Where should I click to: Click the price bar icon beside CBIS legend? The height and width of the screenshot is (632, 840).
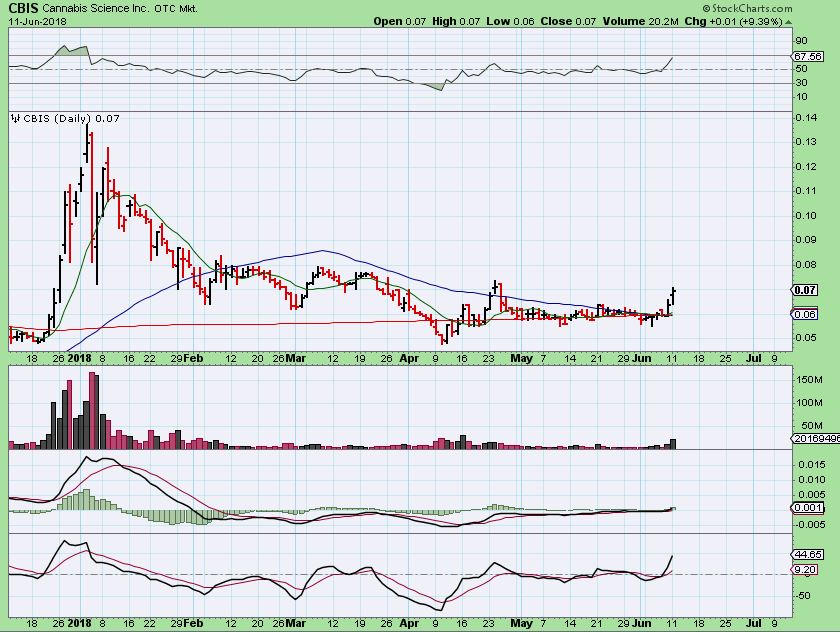point(16,118)
